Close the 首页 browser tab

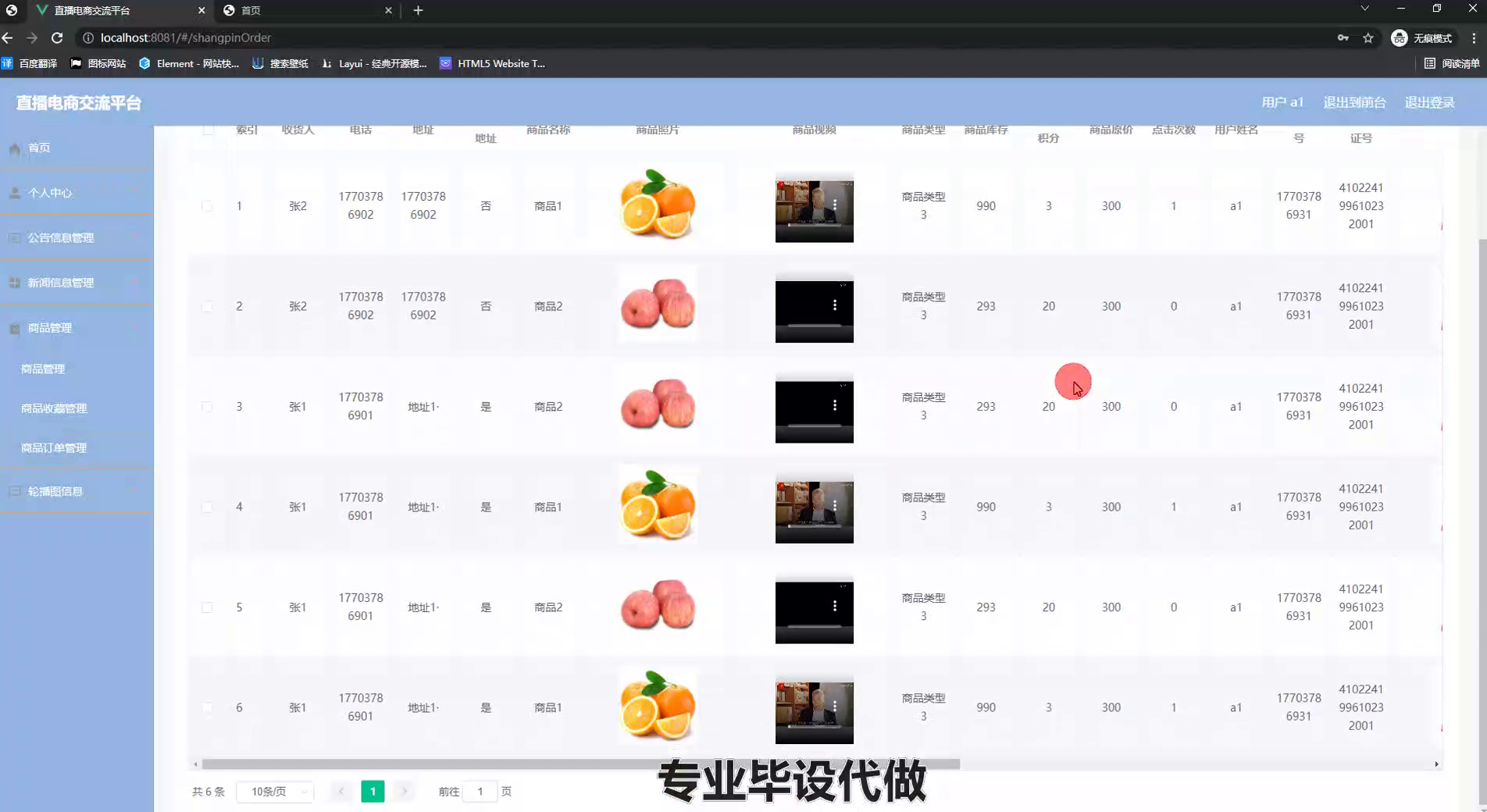click(388, 10)
